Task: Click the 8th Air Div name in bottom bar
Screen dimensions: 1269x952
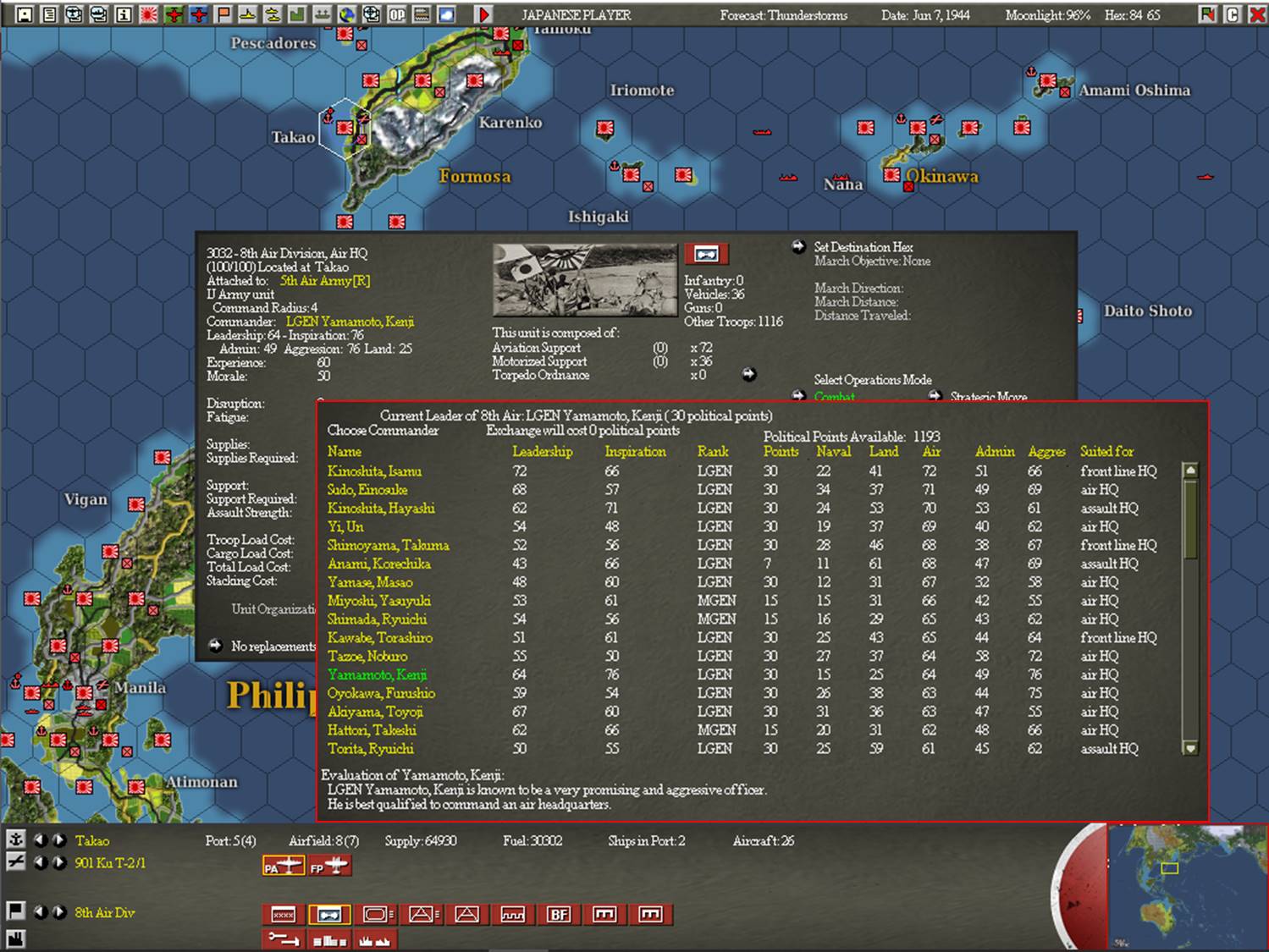Action: [x=105, y=912]
